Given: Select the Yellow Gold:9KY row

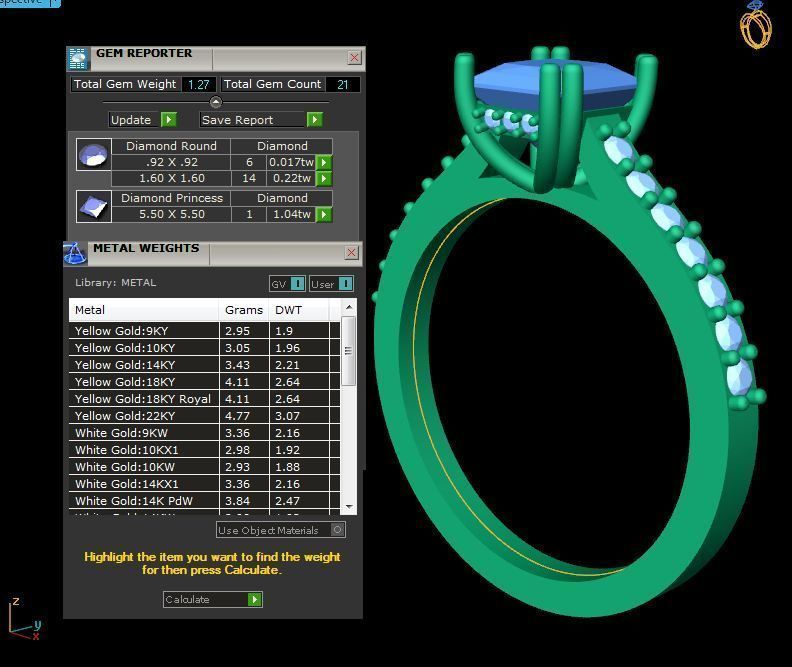Looking at the screenshot, I should [x=204, y=331].
